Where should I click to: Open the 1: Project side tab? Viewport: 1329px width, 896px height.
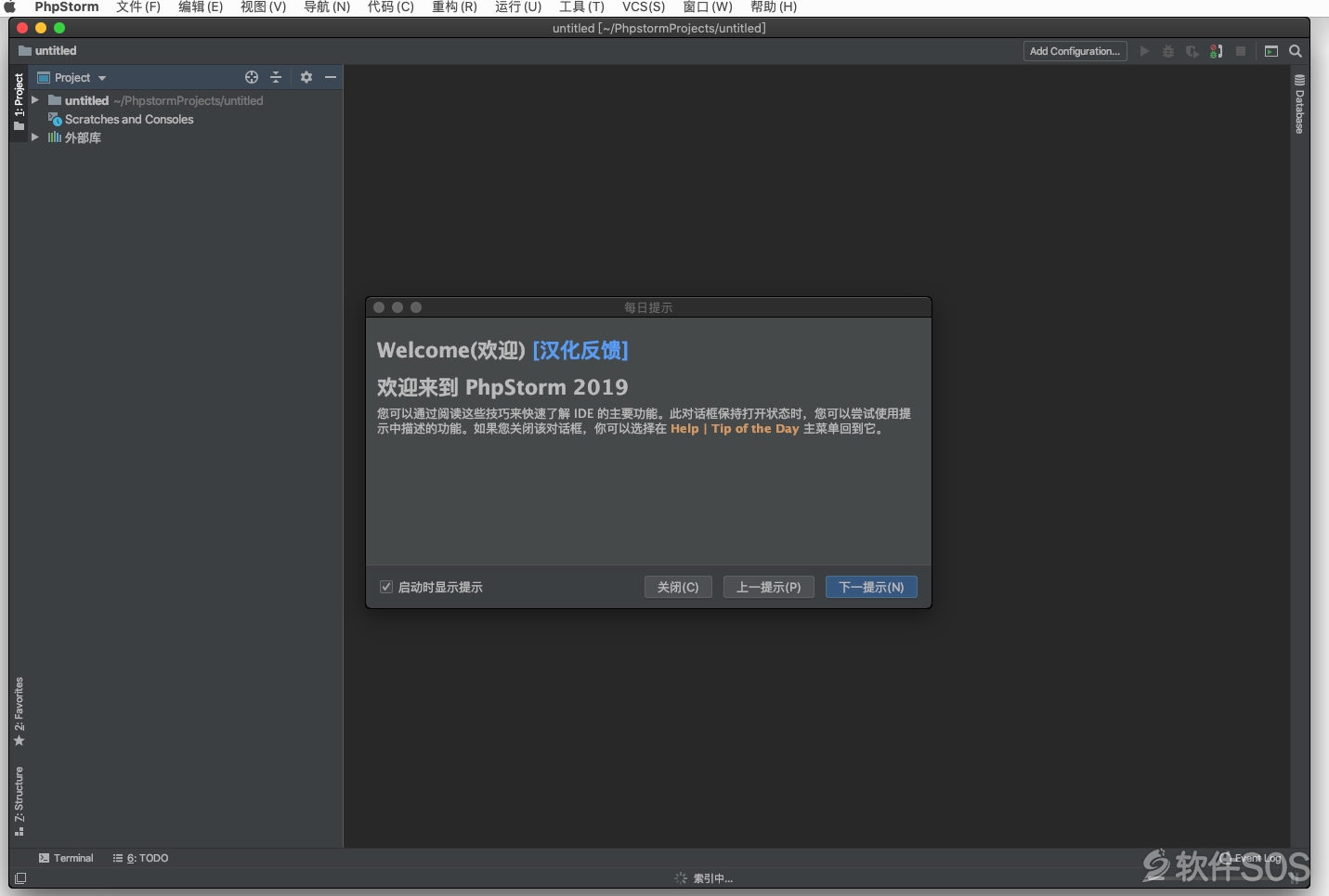point(19,102)
